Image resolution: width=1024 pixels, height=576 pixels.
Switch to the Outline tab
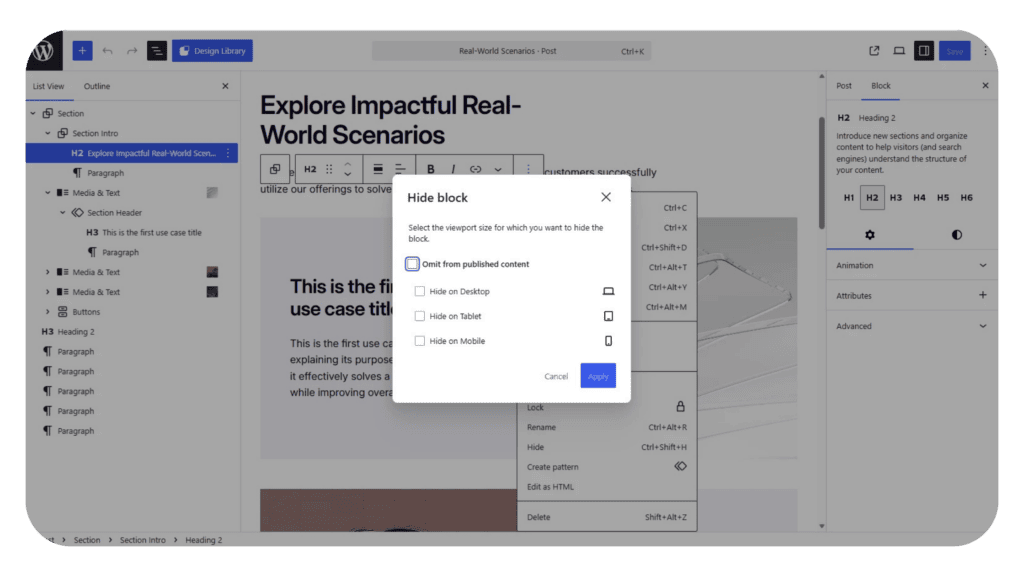coord(97,86)
